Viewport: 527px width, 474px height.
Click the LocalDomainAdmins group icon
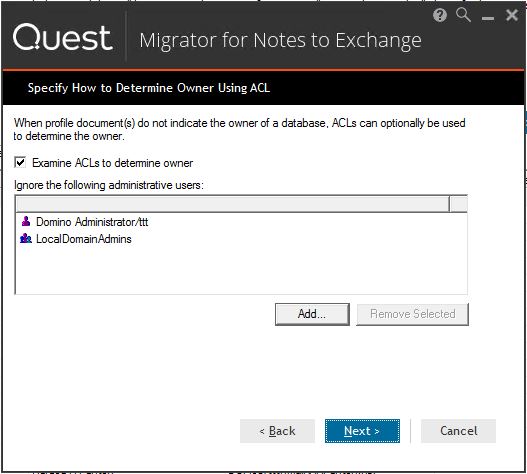click(x=26, y=239)
